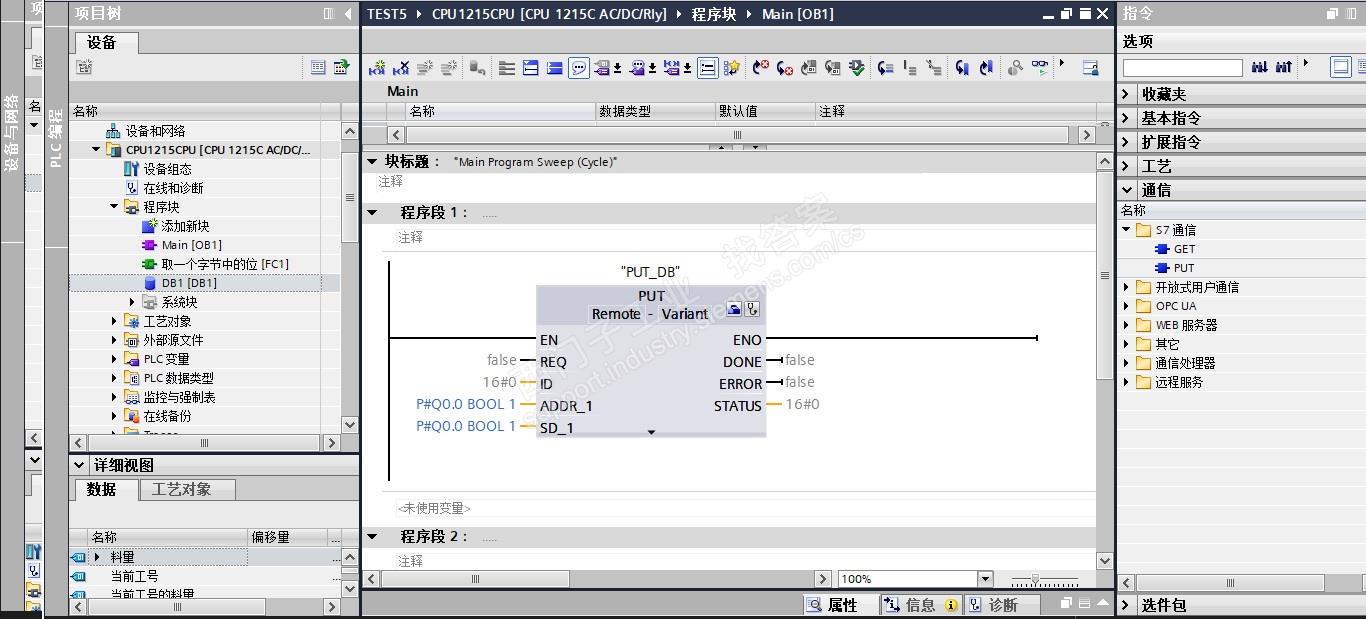Viewport: 1366px width, 619px height.
Task: Collapse the 块标题 section
Action: [x=372, y=161]
